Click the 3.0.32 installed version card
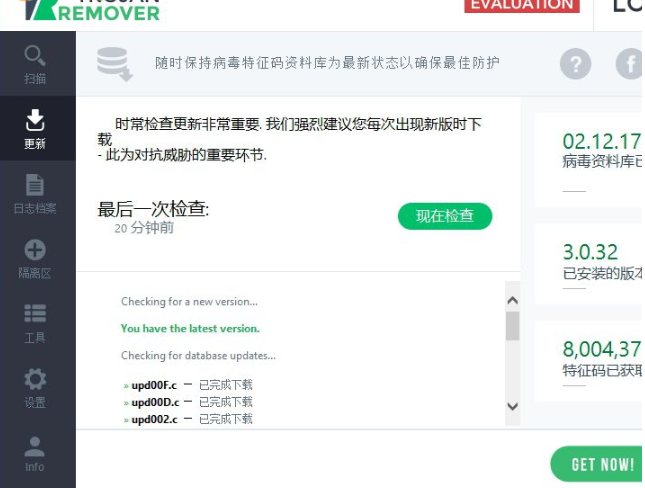Screen dimensions: 645x488 [589, 264]
